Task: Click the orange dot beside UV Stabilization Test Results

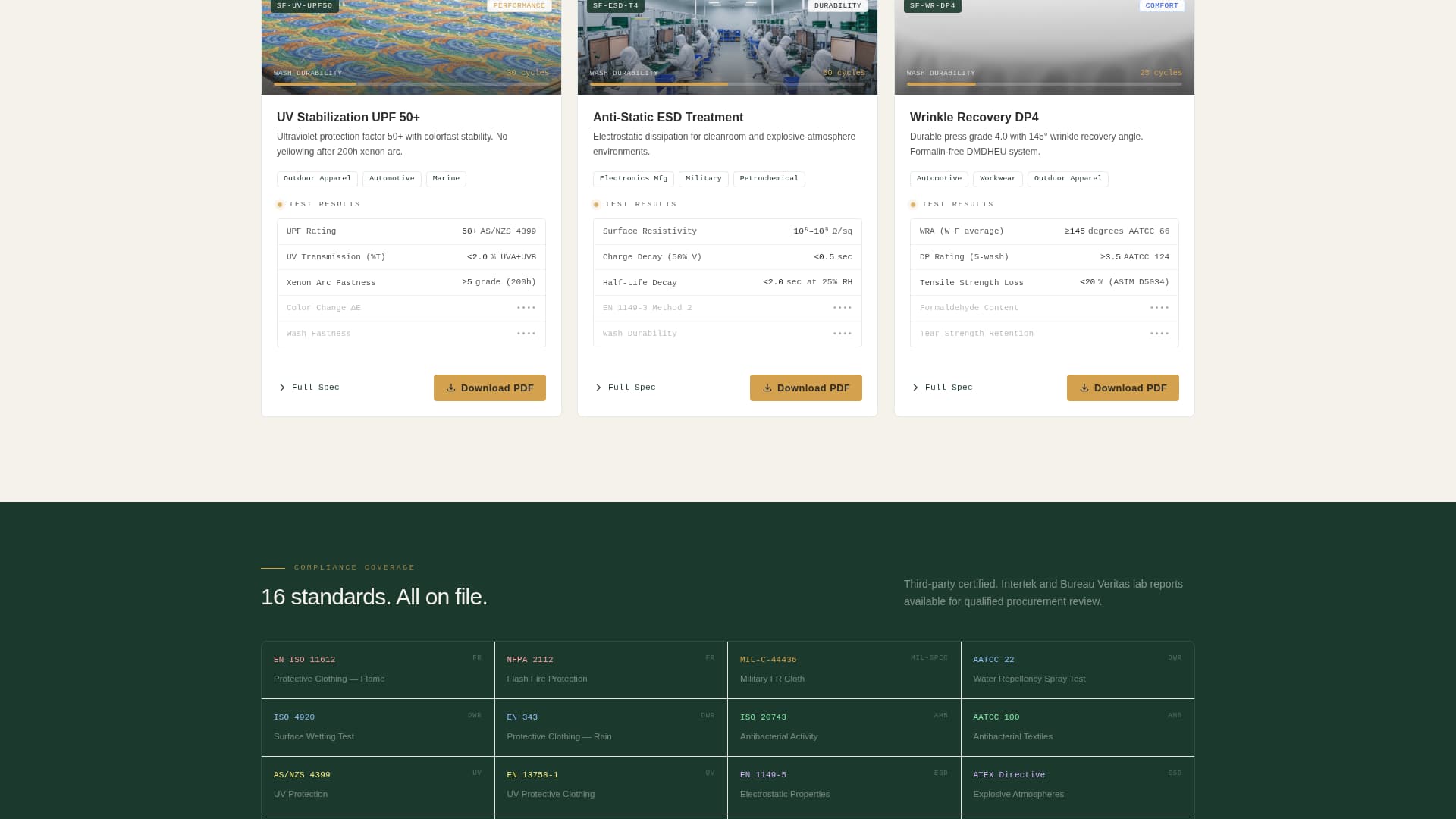Action: pos(280,205)
